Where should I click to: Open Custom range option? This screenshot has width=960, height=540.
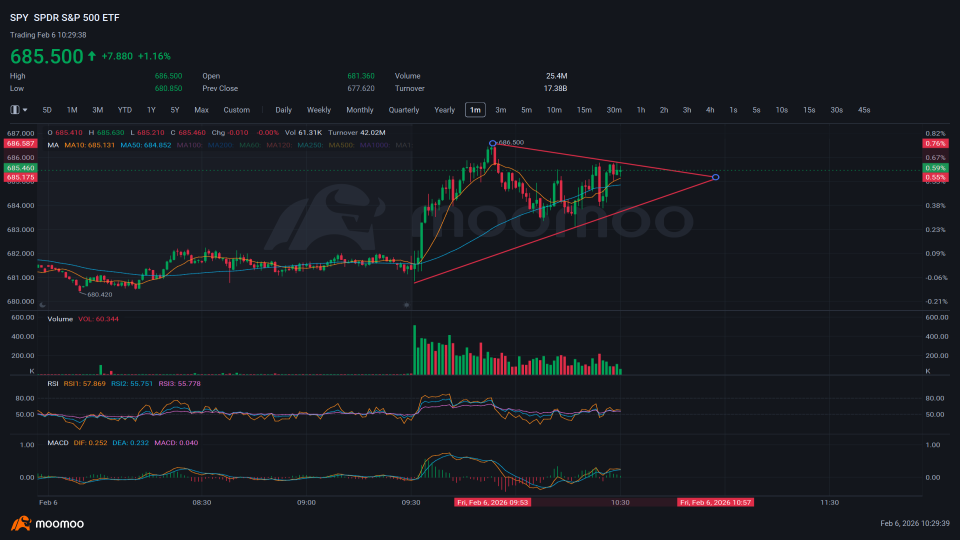pyautogui.click(x=237, y=110)
